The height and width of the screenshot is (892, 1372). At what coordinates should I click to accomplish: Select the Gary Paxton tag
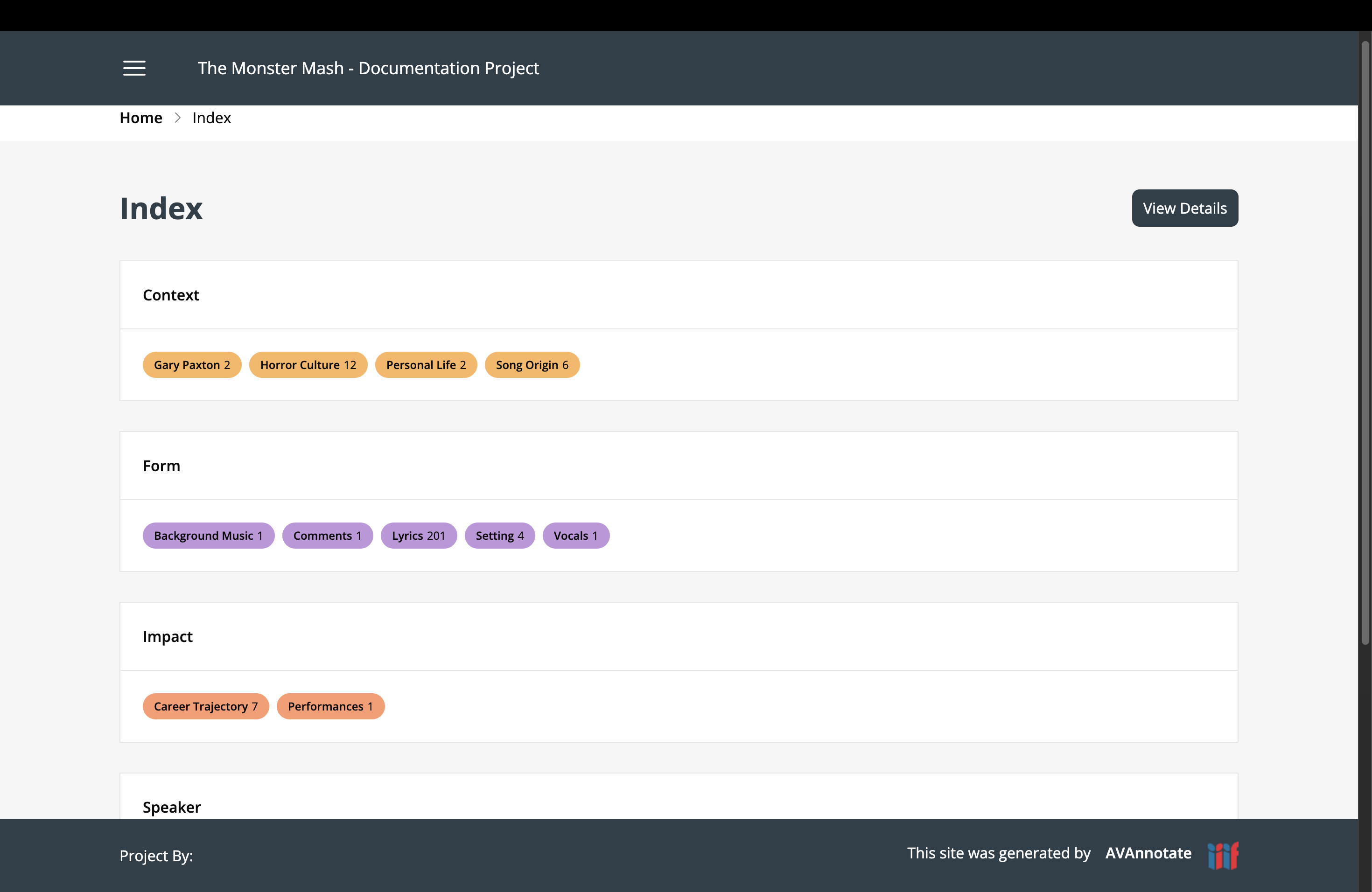191,365
